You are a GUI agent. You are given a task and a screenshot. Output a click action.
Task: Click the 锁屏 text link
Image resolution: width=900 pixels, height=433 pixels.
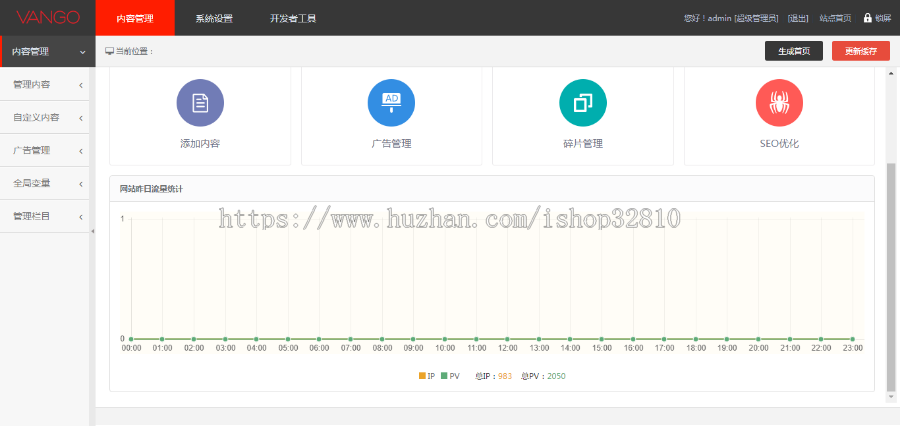883,18
